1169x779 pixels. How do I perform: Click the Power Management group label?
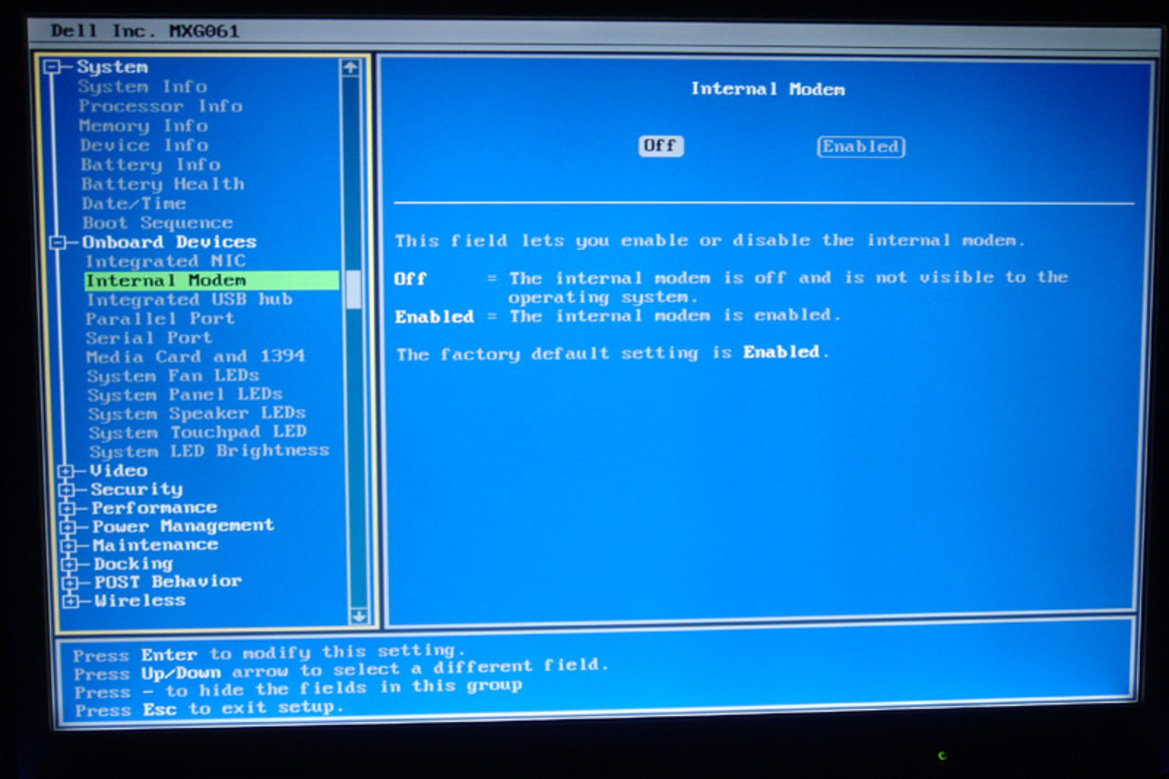point(183,526)
